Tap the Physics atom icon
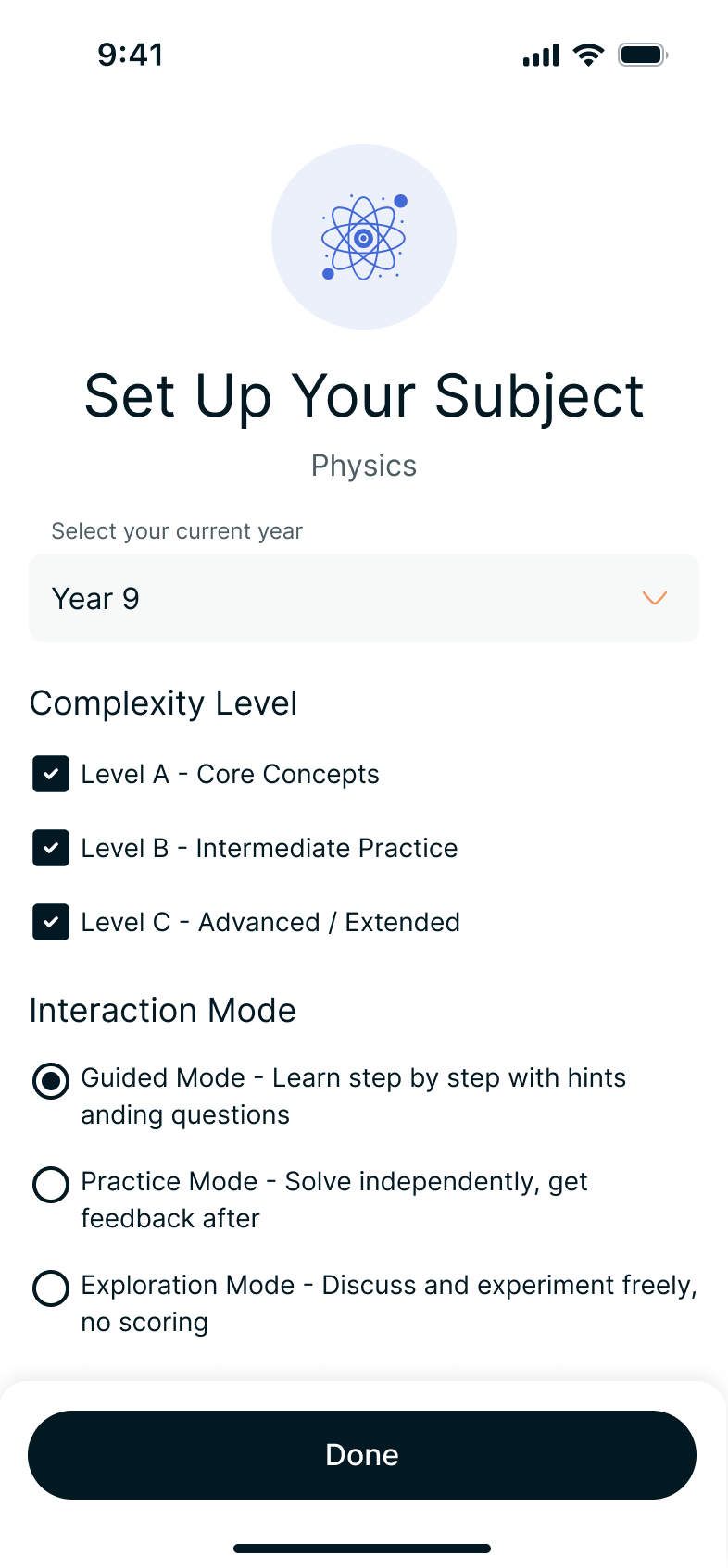Image resolution: width=728 pixels, height=1568 pixels. click(364, 237)
